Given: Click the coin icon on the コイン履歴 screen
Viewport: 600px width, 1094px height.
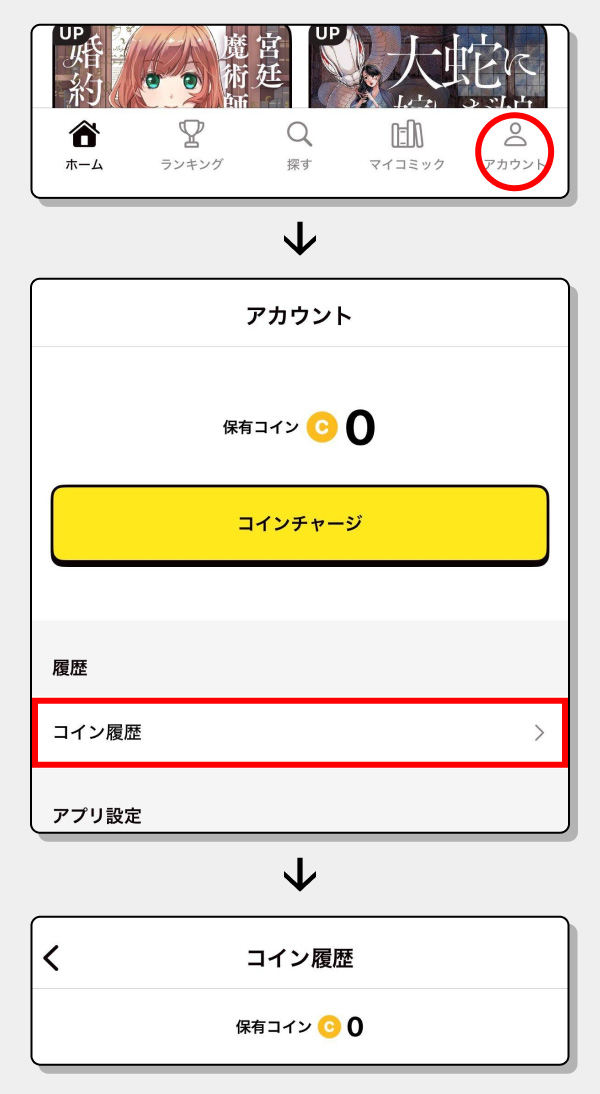Looking at the screenshot, I should click(329, 1026).
